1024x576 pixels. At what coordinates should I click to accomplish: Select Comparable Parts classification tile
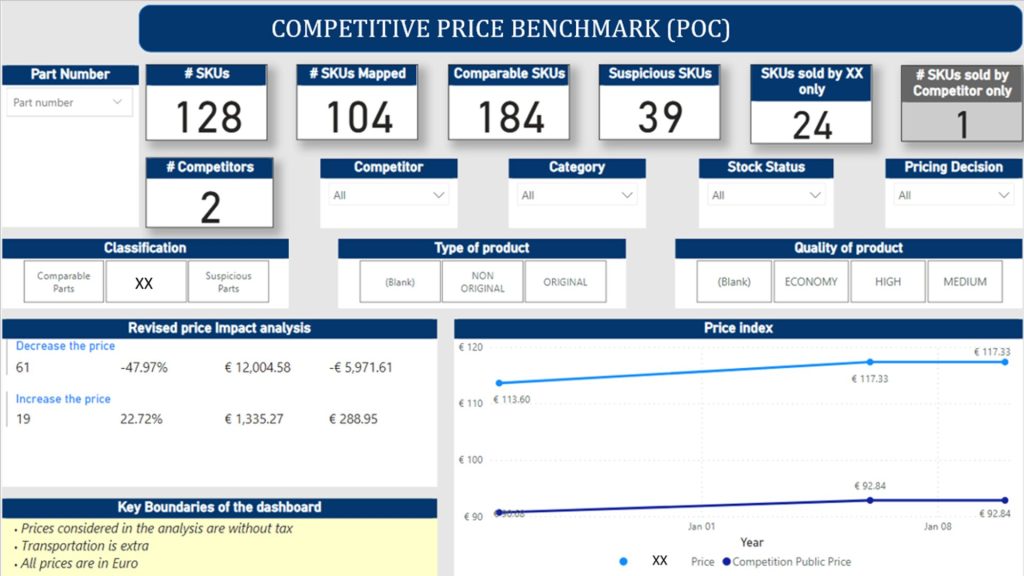64,282
